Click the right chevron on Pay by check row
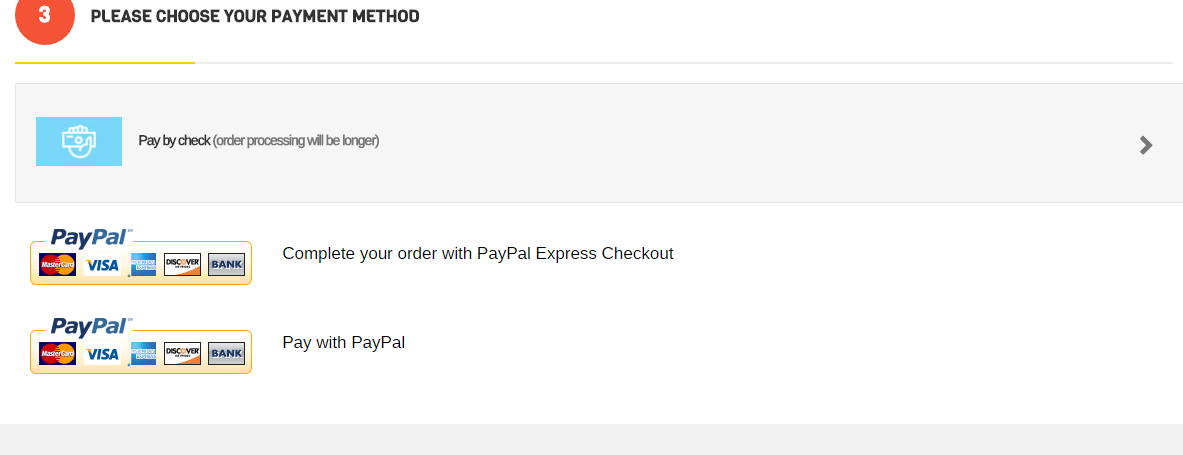 [1146, 145]
